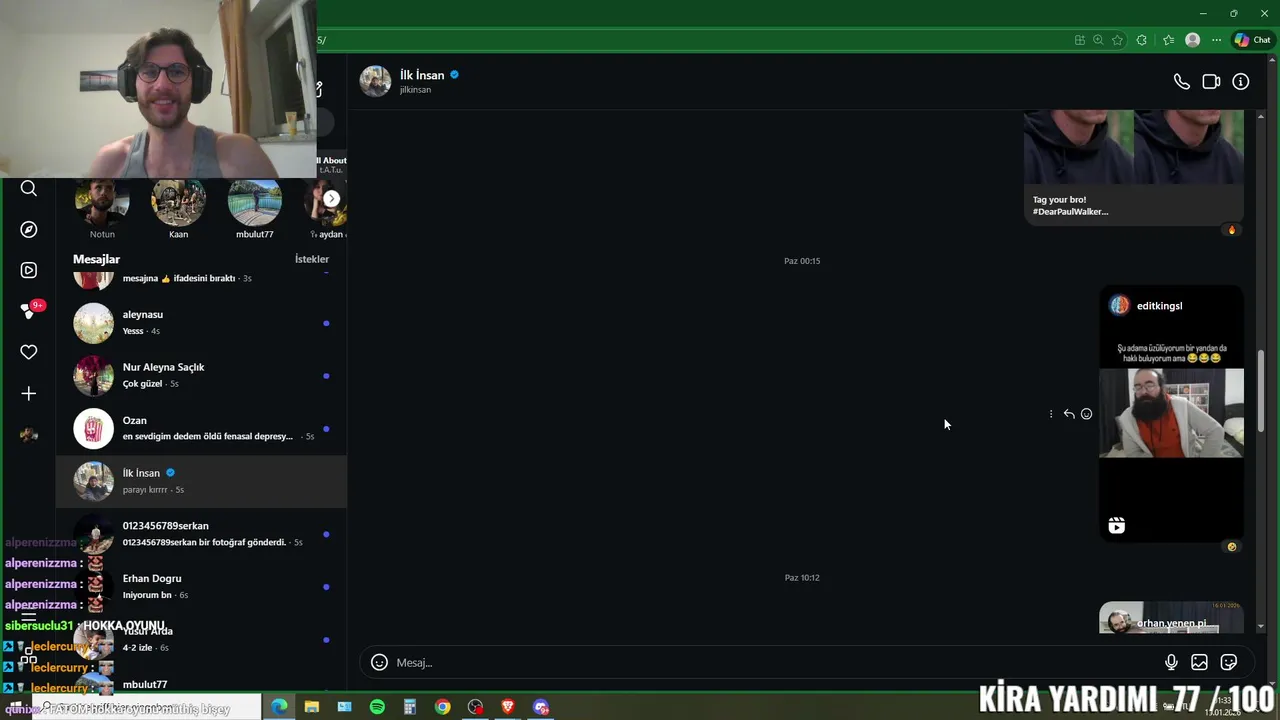Open browser settings and more menu
Image resolution: width=1280 pixels, height=720 pixels.
point(1216,40)
